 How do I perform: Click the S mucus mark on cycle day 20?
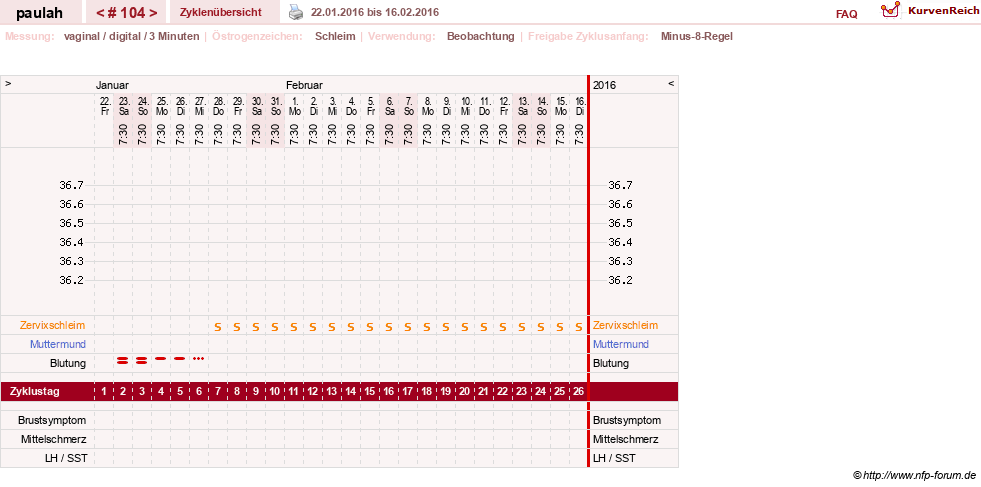tap(465, 327)
